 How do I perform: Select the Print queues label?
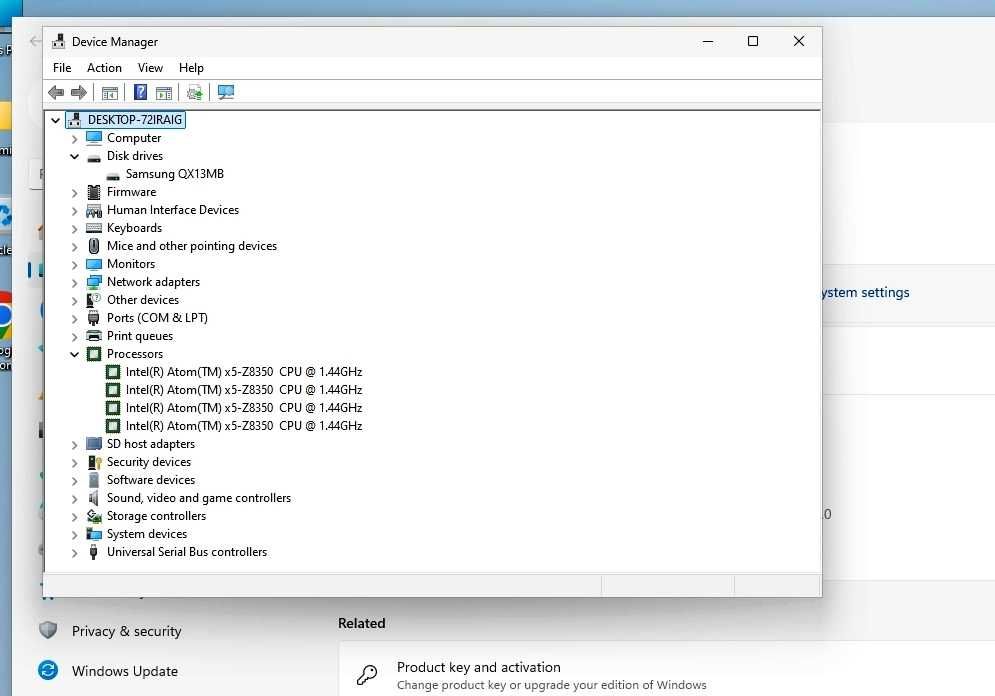pyautogui.click(x=140, y=336)
